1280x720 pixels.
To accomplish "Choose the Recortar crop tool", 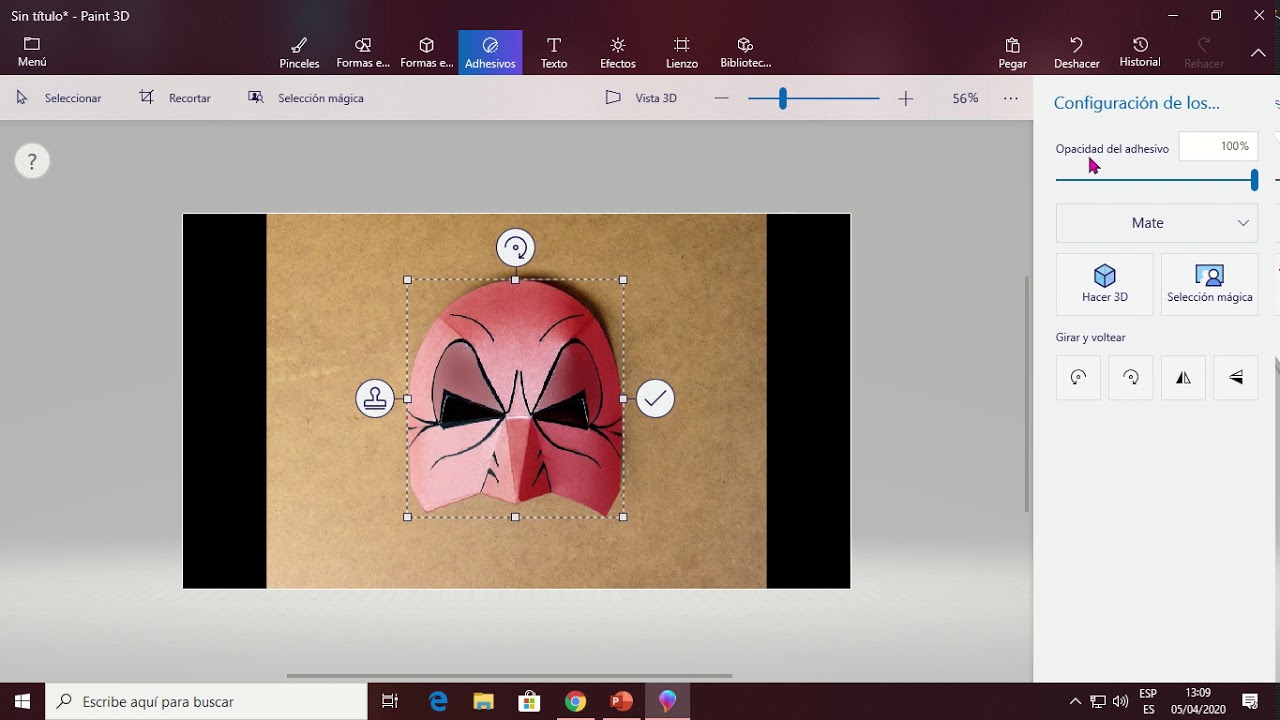I will click(175, 98).
